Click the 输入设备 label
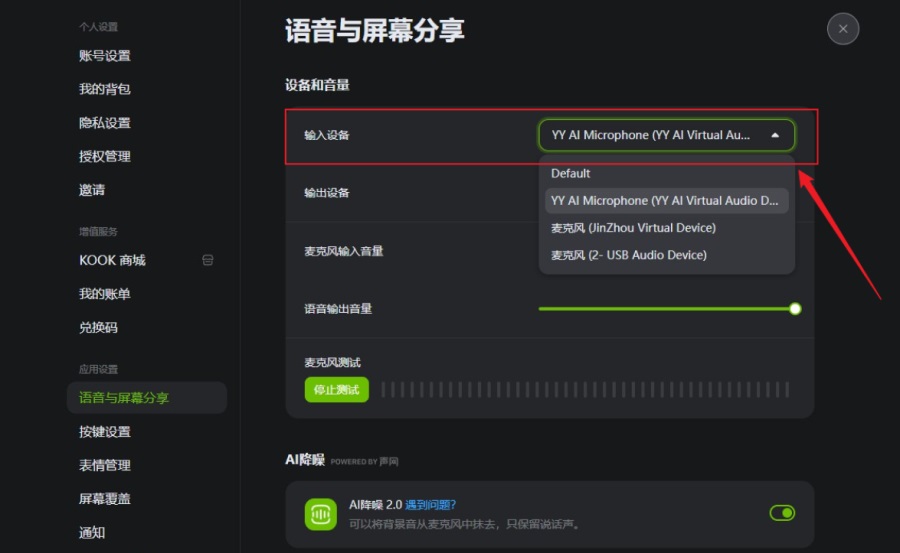 [327, 135]
